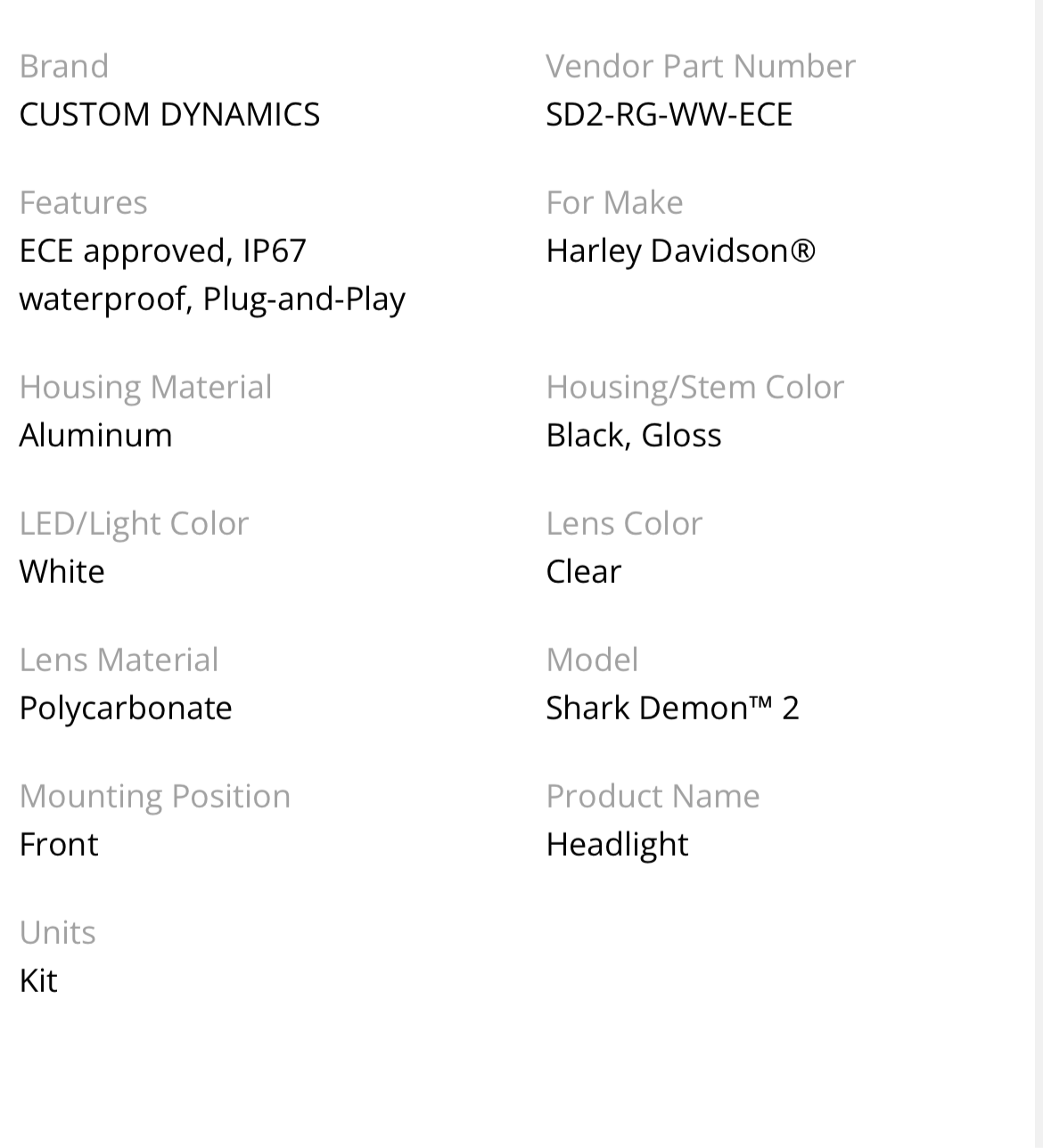
Task: Click the White LED color value
Action: 62,571
